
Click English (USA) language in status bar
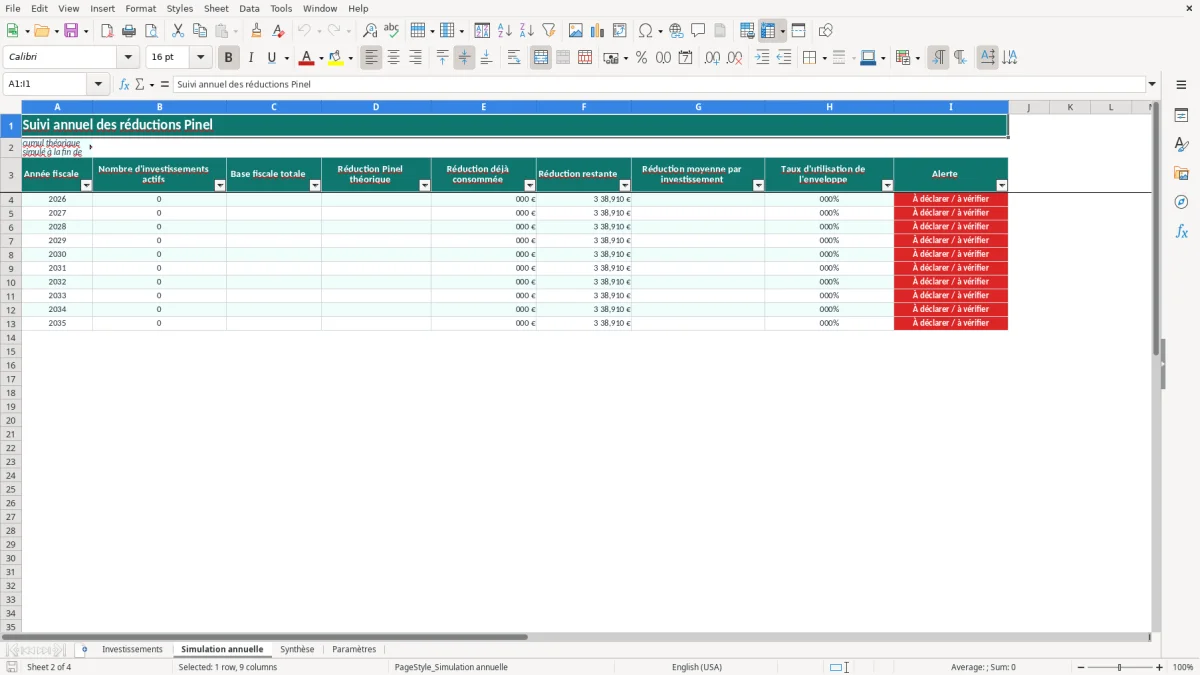(x=697, y=667)
